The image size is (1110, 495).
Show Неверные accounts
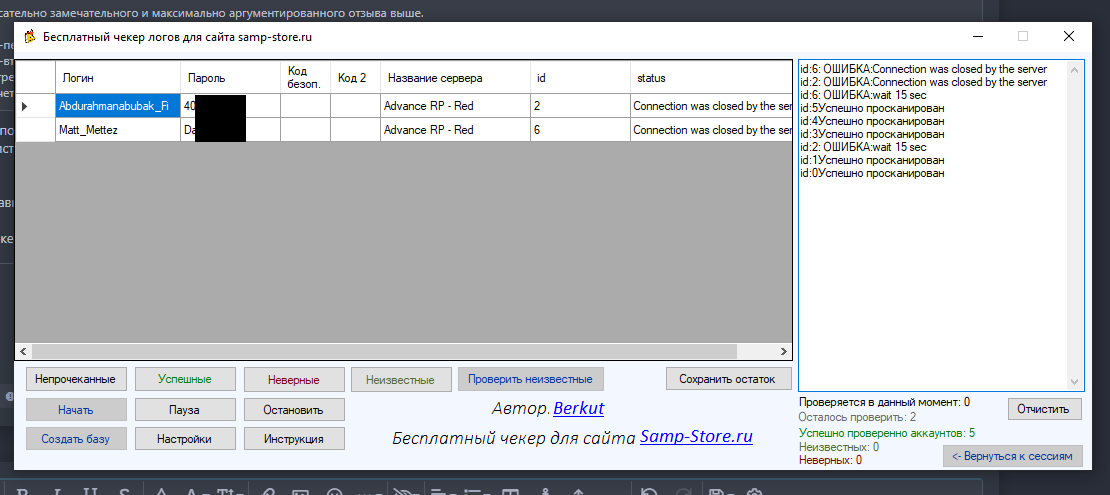(294, 380)
